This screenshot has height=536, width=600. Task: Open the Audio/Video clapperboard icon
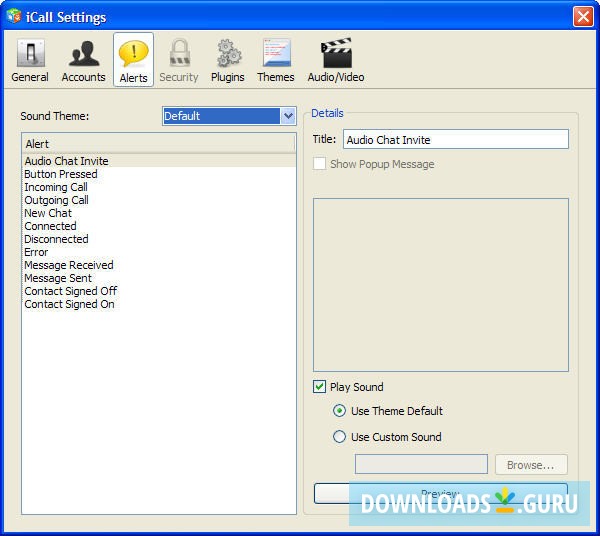pyautogui.click(x=336, y=53)
